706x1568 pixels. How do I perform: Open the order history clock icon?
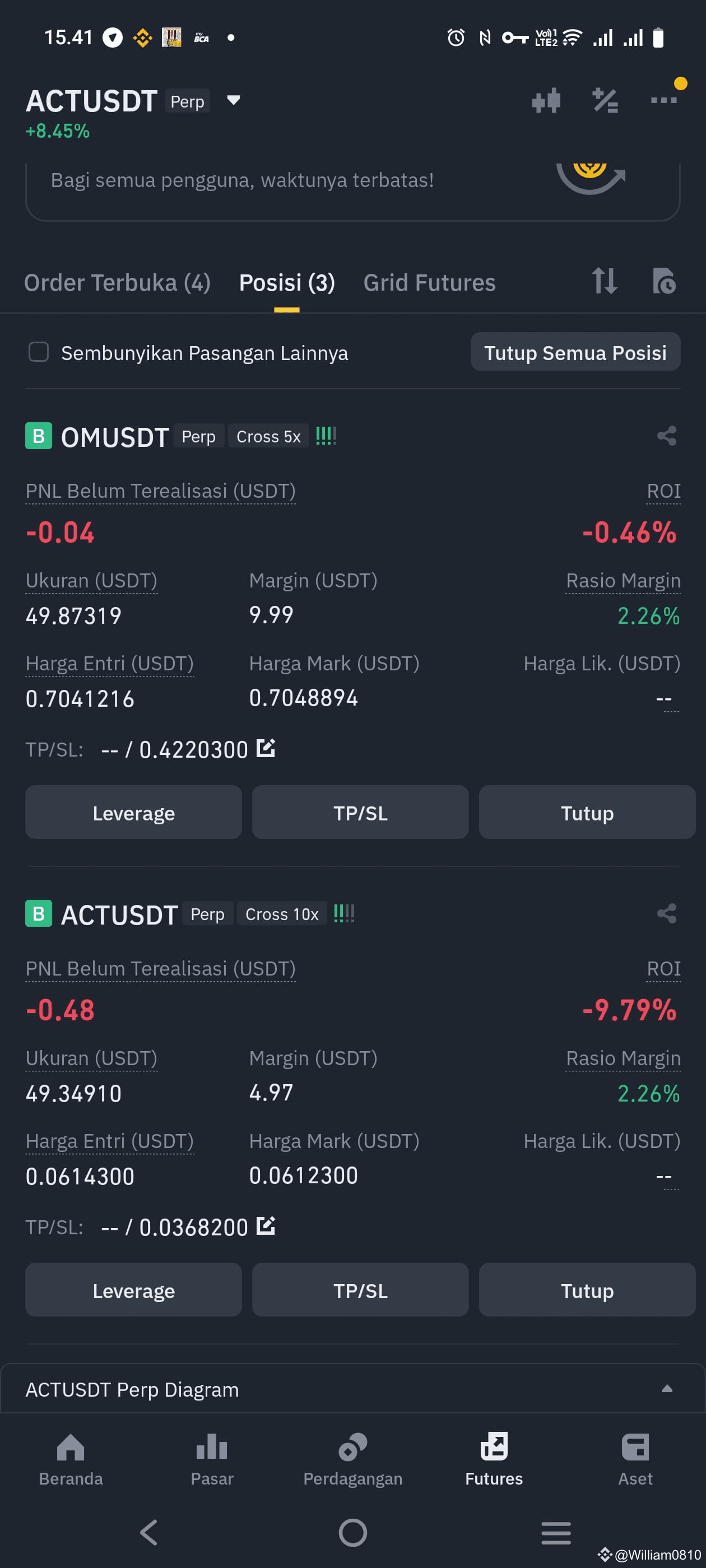663,281
